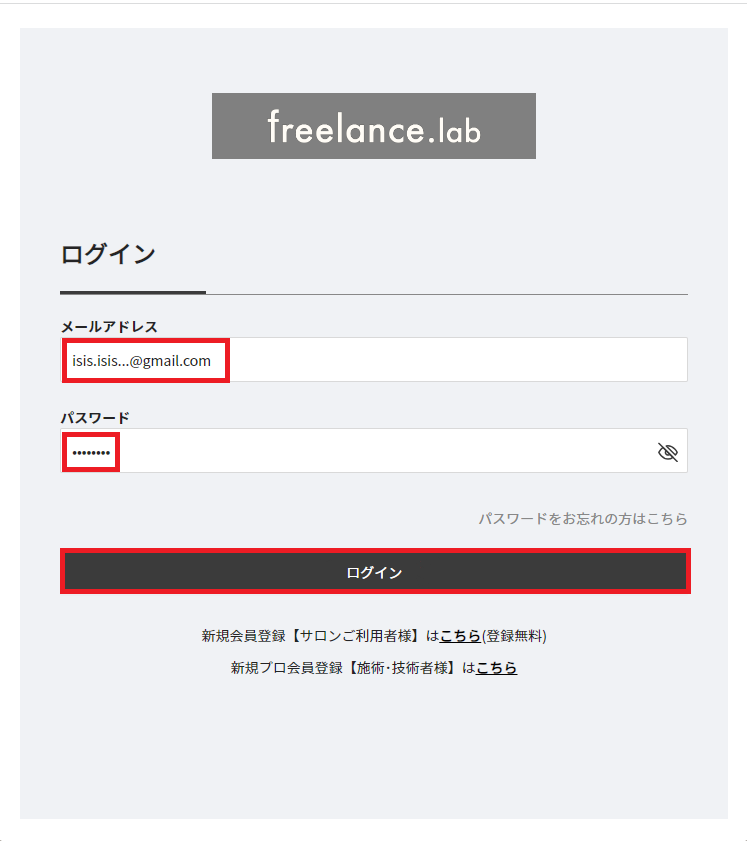Viewport: 747px width, 841px height.
Task: Click the (登録無料) note text
Action: point(514,636)
